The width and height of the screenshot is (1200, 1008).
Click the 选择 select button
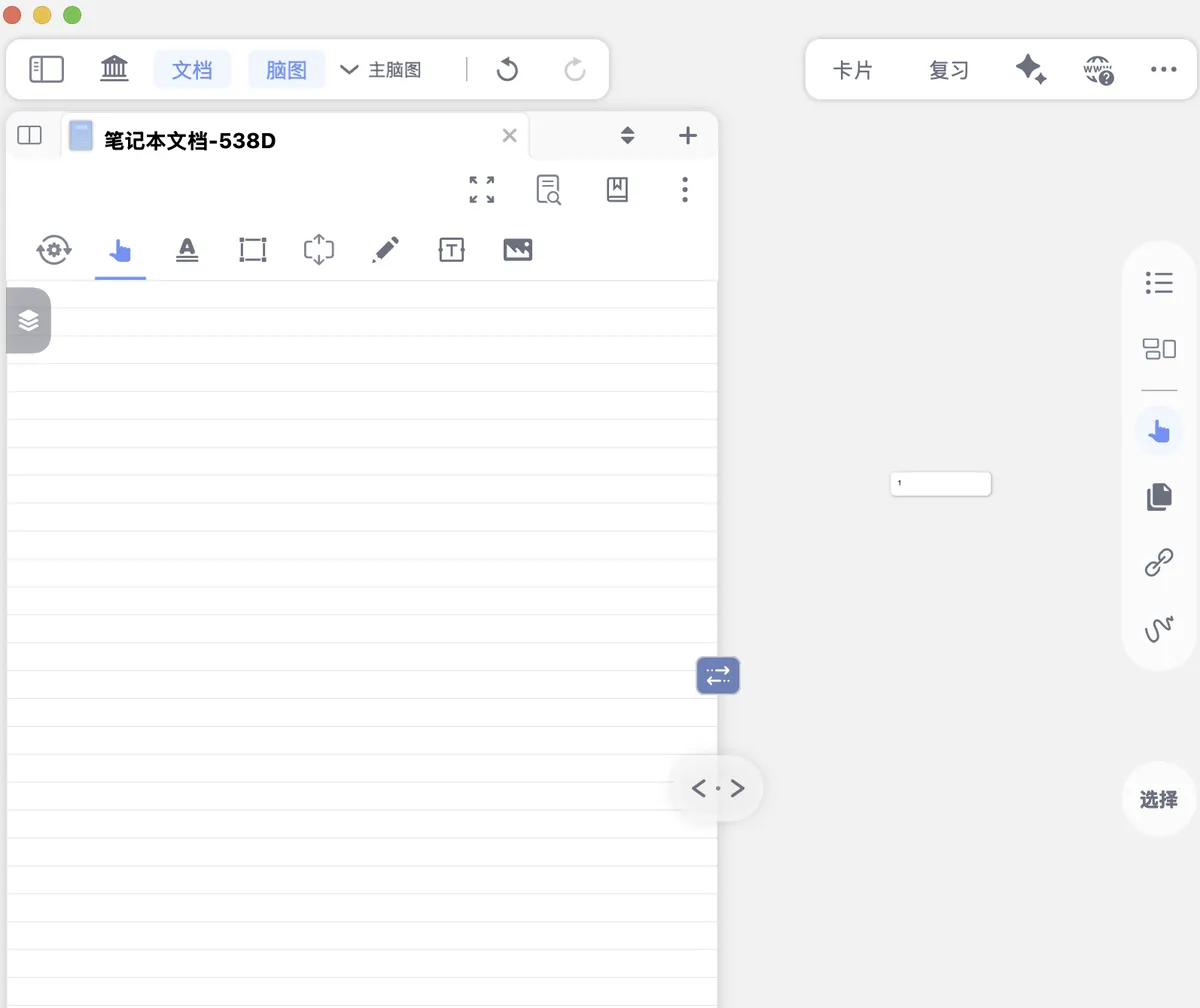(1159, 800)
